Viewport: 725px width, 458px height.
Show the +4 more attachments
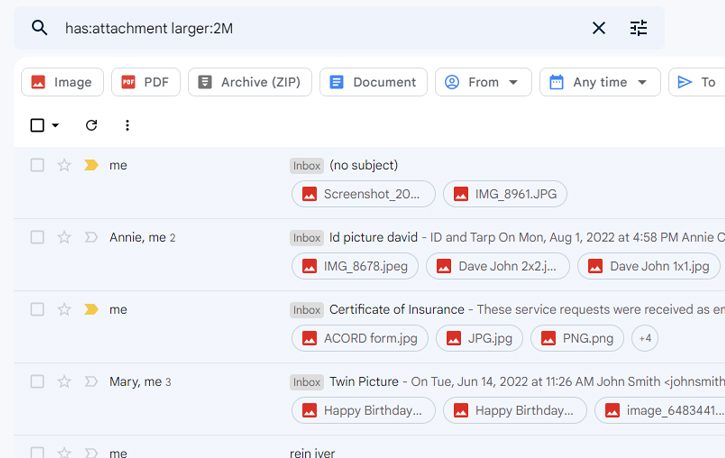[x=645, y=338]
